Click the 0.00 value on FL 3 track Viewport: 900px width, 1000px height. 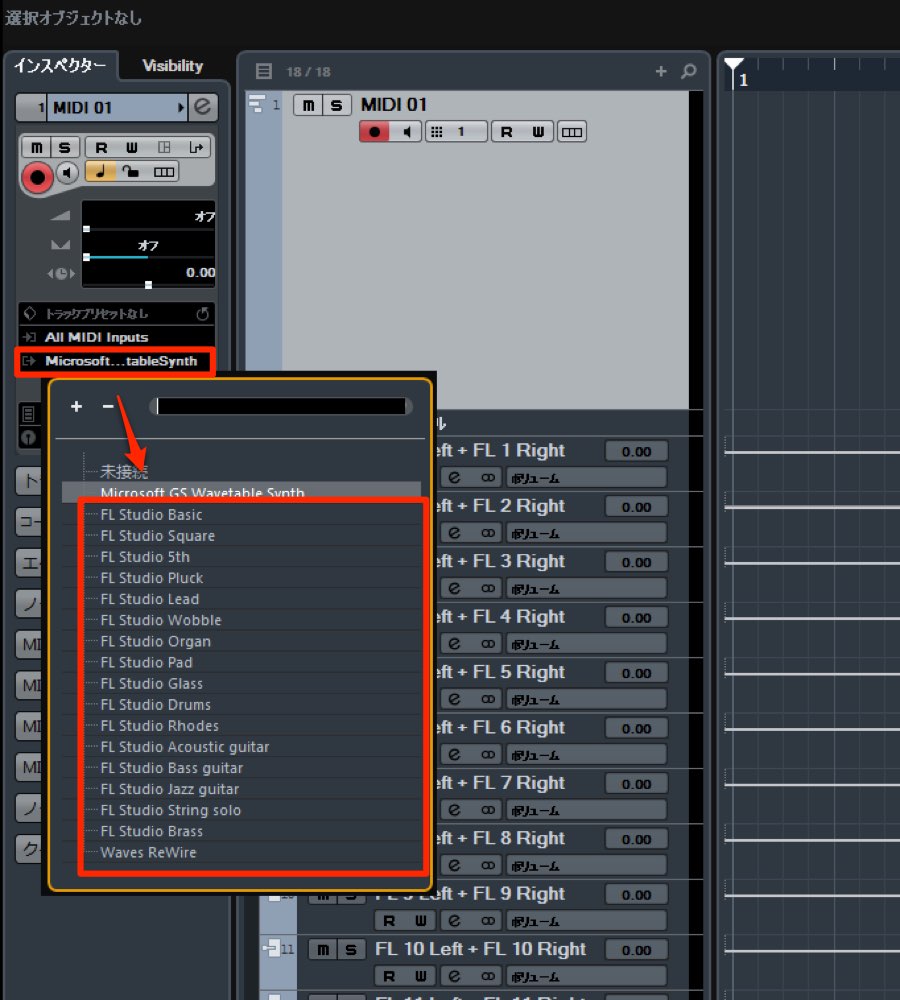point(636,562)
